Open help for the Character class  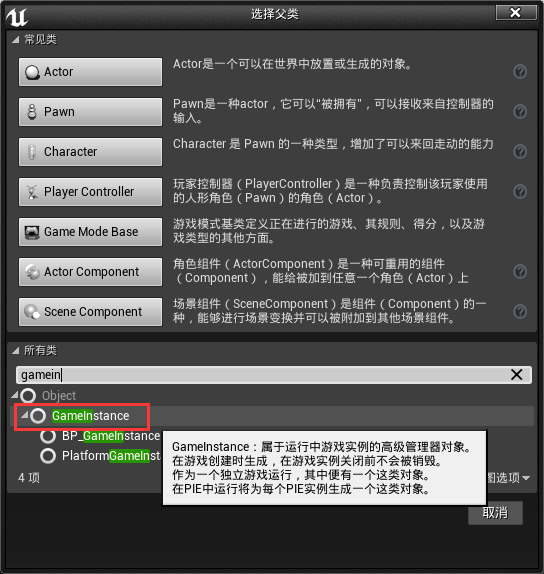tap(520, 151)
